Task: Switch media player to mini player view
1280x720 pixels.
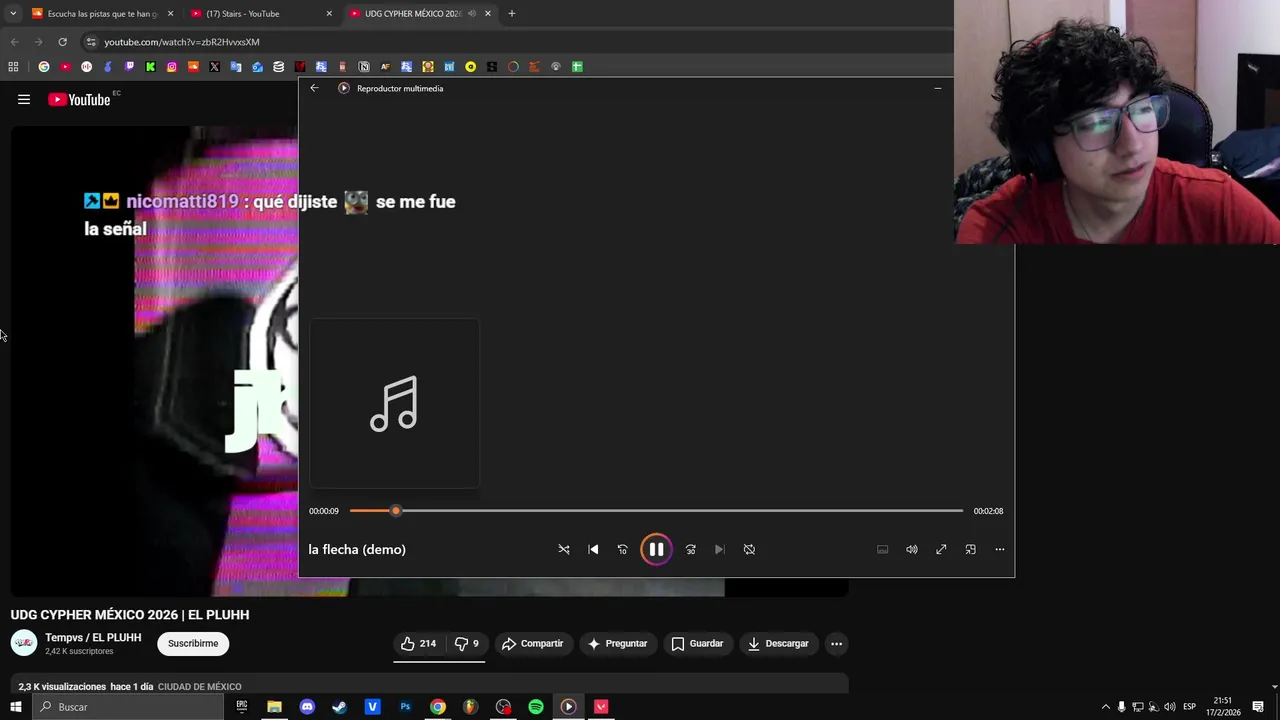Action: pos(970,549)
